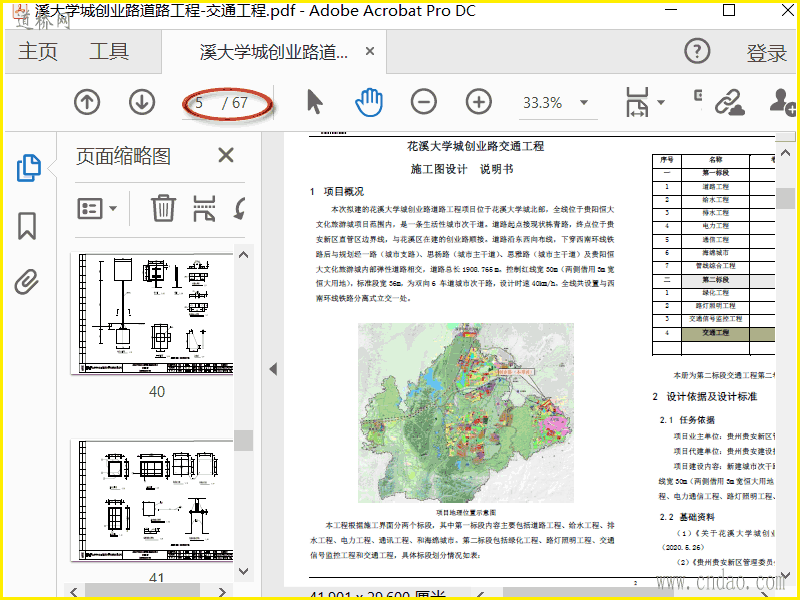Zoom in with the plus button

tap(479, 102)
